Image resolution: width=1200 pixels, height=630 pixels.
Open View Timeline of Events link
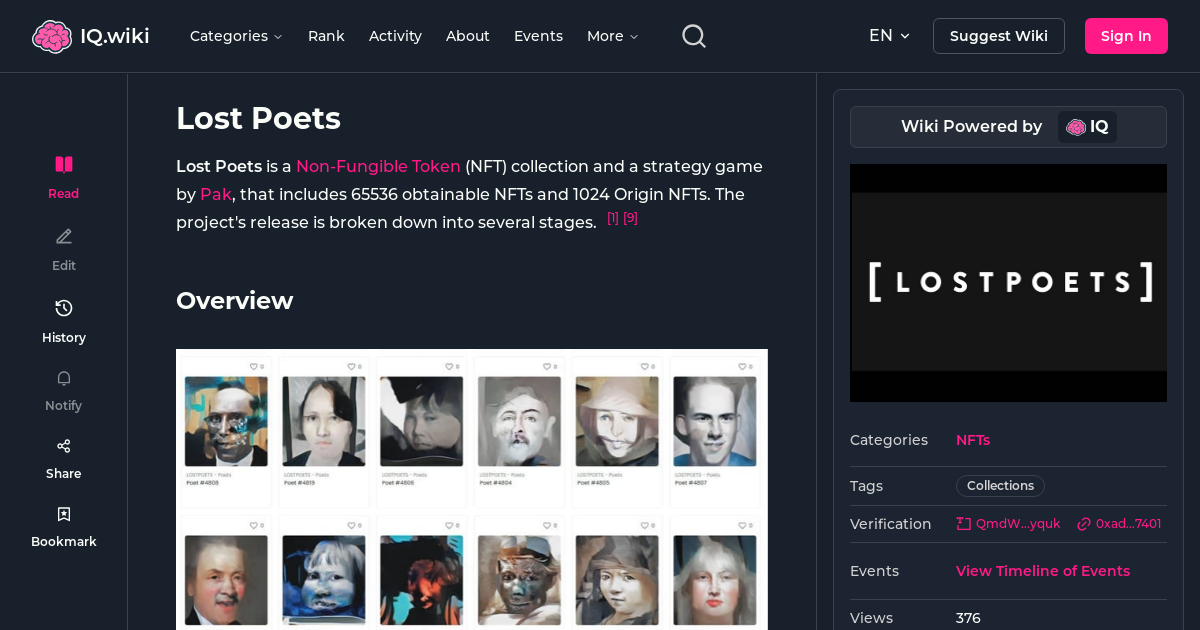coord(1043,571)
